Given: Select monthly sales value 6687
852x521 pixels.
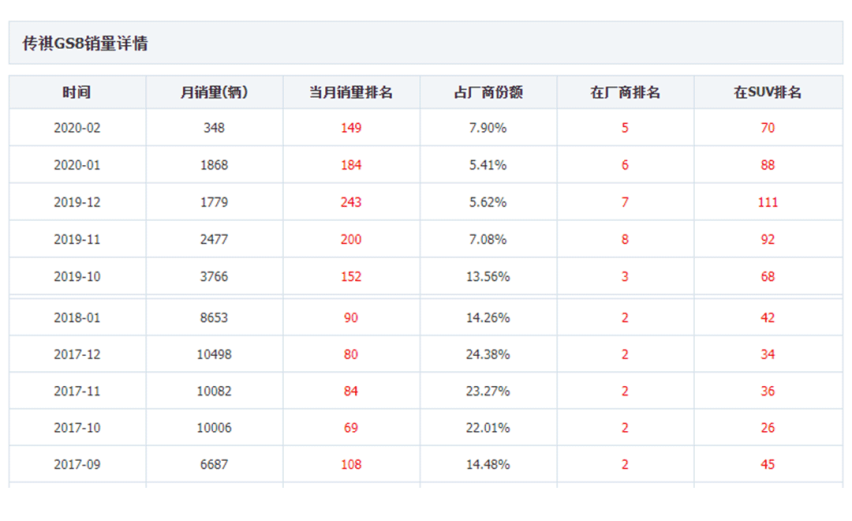Looking at the screenshot, I should [214, 464].
